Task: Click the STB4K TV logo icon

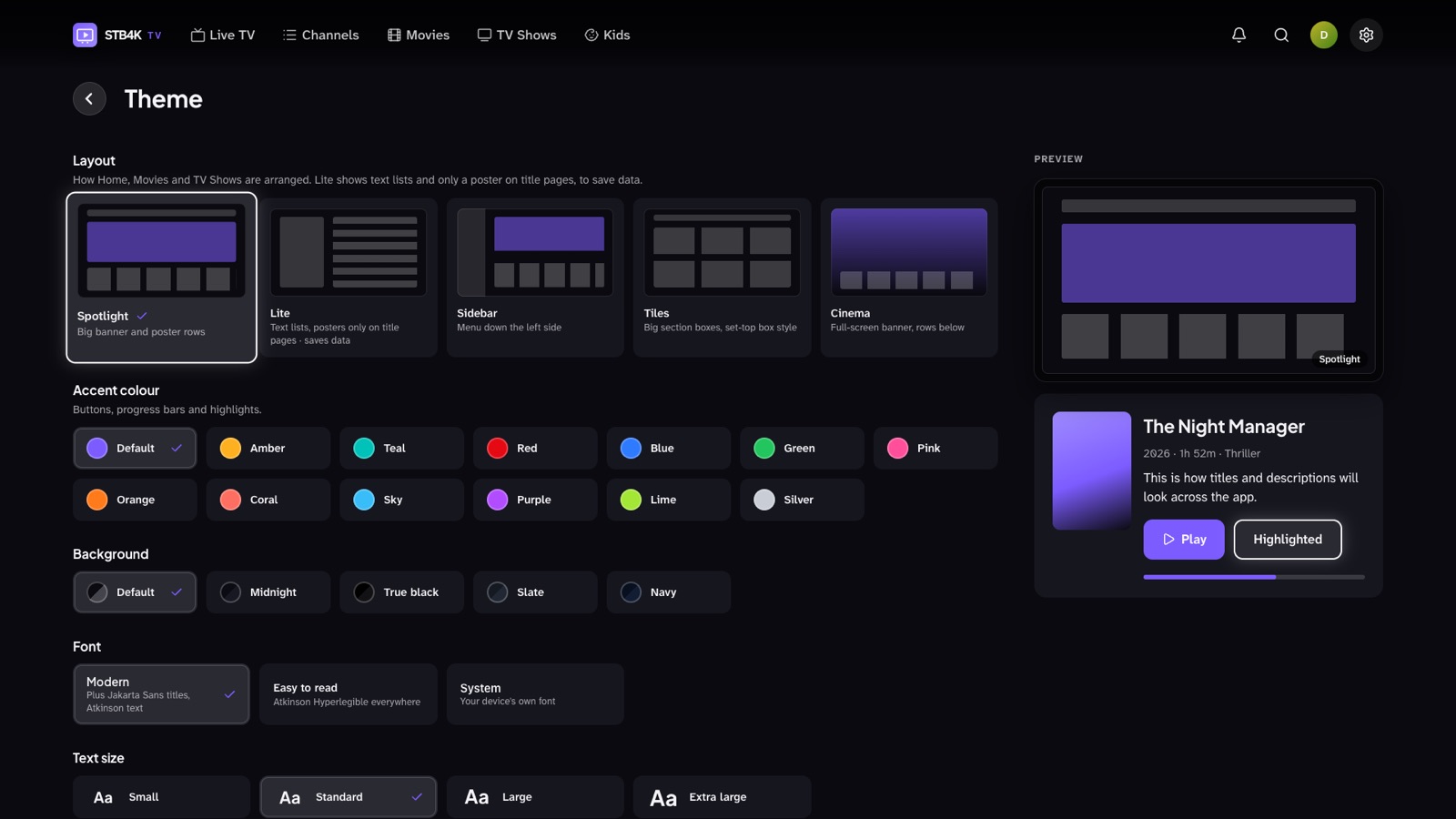Action: (x=85, y=35)
